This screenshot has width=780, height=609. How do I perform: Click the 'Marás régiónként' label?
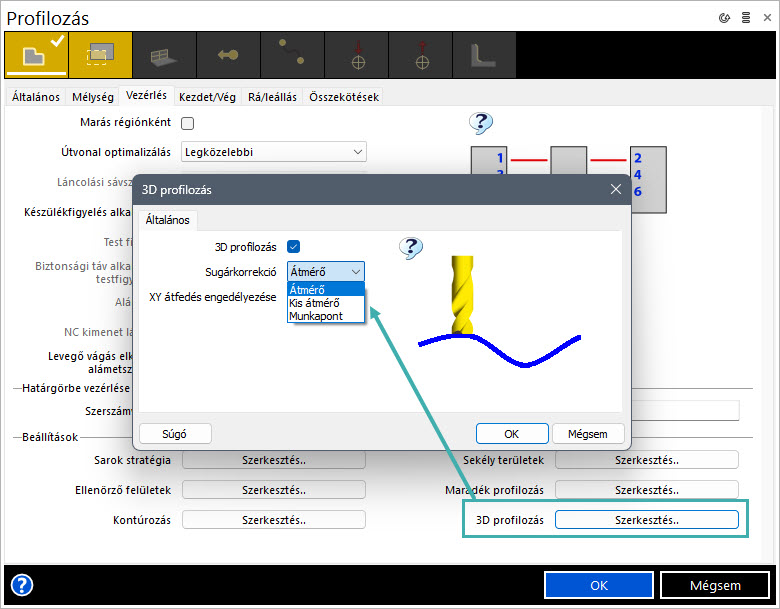[x=125, y=122]
